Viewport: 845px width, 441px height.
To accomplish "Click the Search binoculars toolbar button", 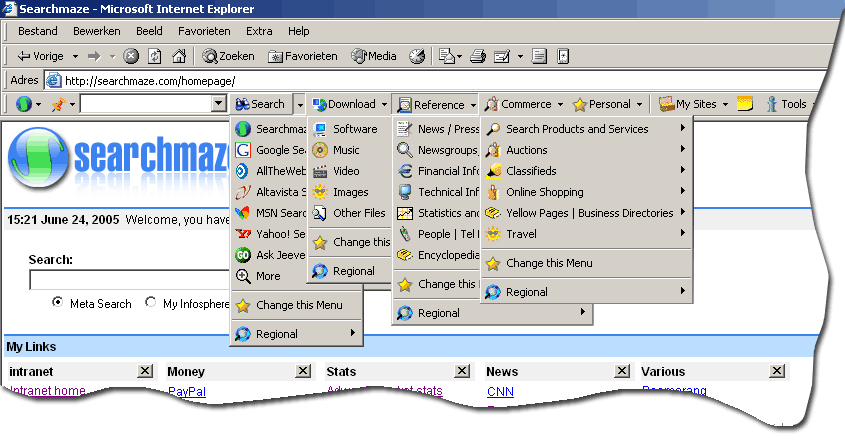I will [x=260, y=104].
